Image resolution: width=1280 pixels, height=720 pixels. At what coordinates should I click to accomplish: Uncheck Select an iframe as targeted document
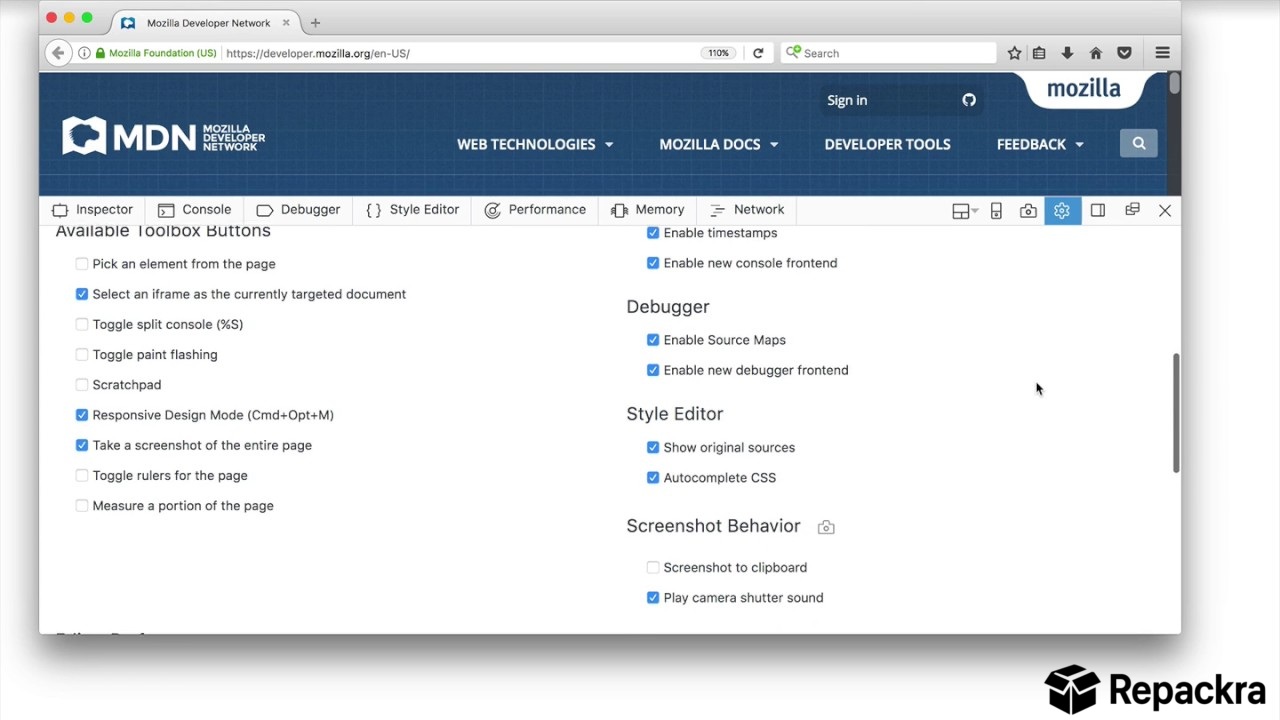(82, 294)
